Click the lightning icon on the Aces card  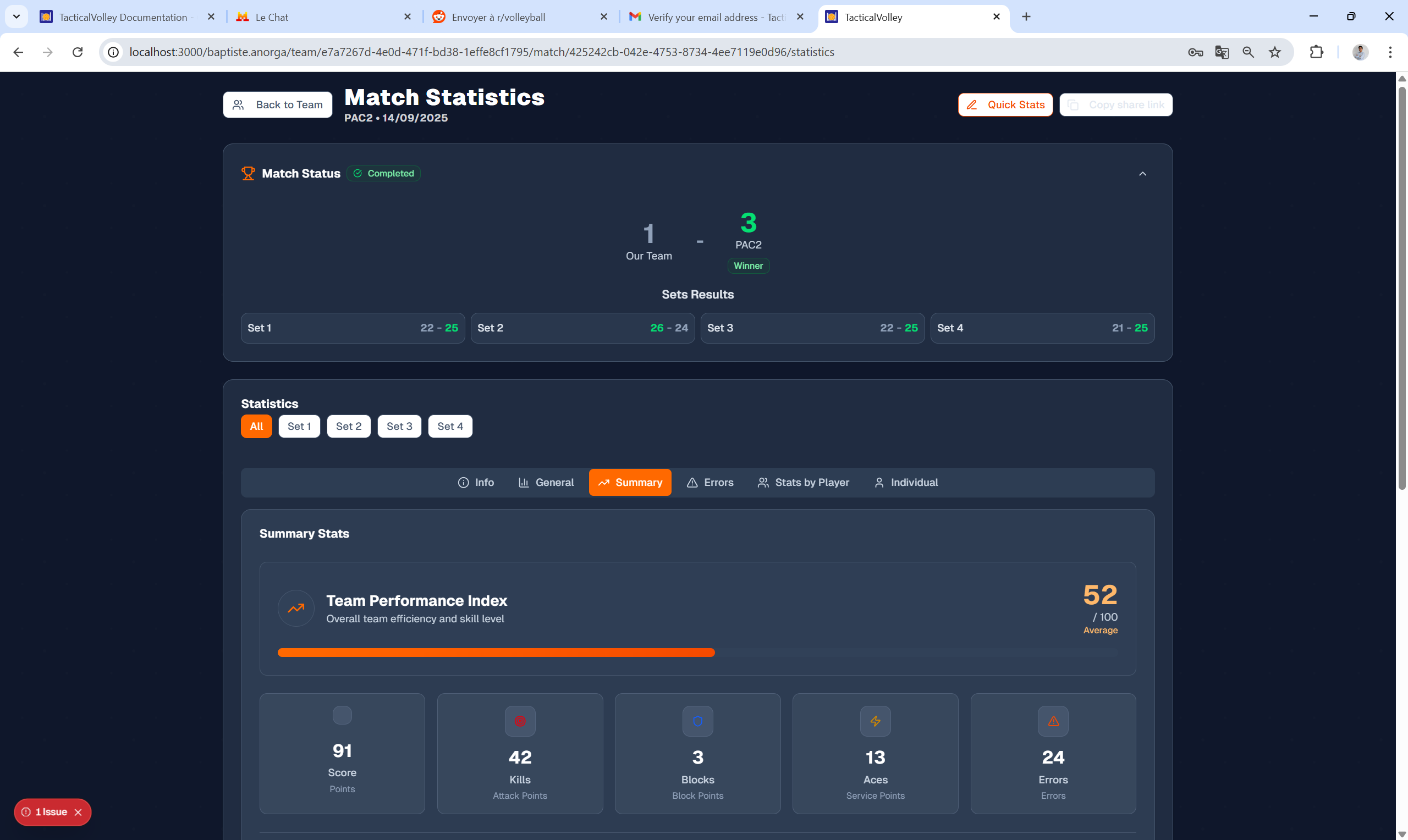coord(875,721)
